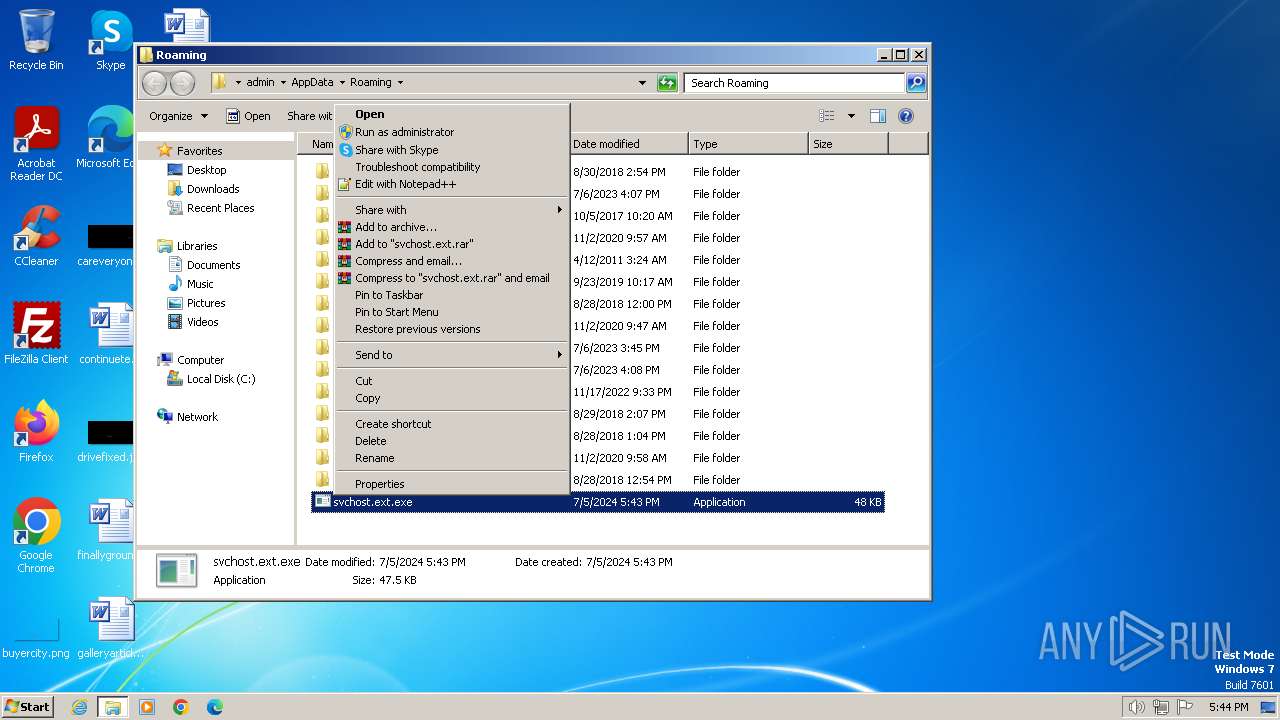
Task: Choose Restore previous versions
Action: tap(452, 329)
